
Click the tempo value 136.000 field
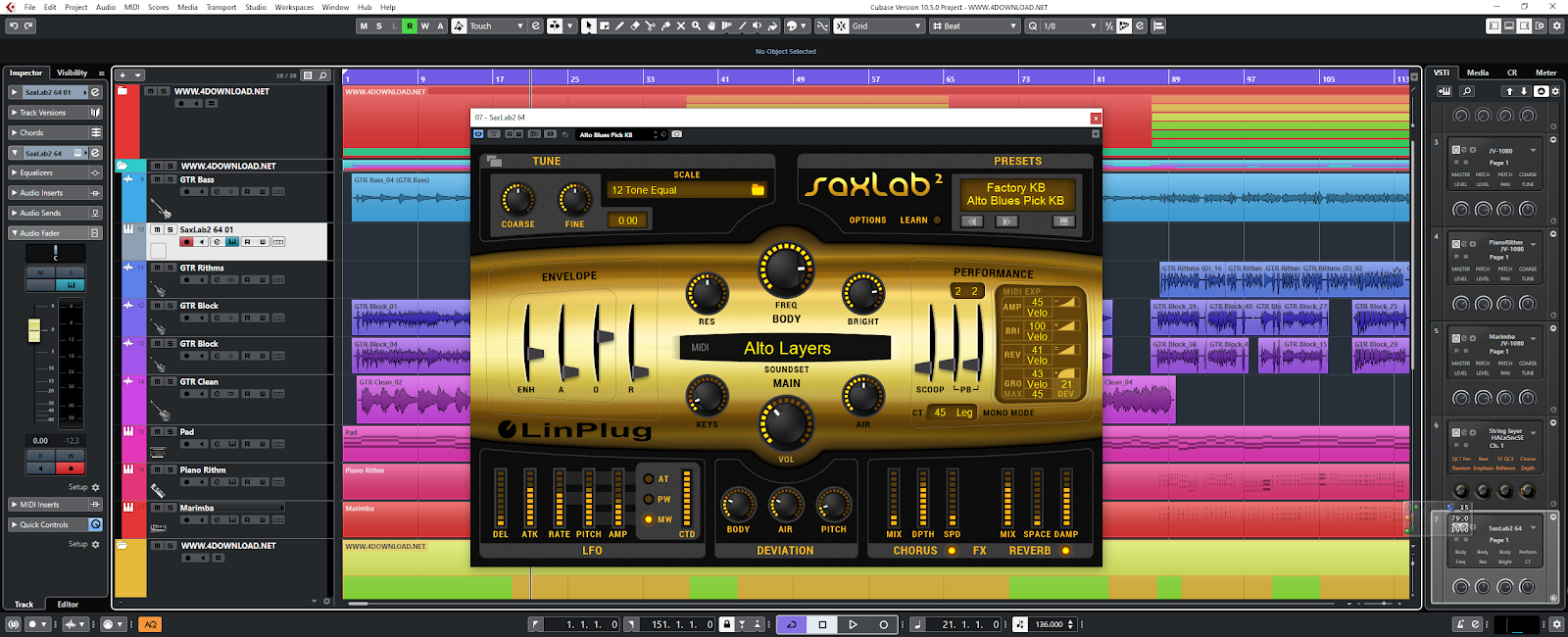pos(1049,624)
